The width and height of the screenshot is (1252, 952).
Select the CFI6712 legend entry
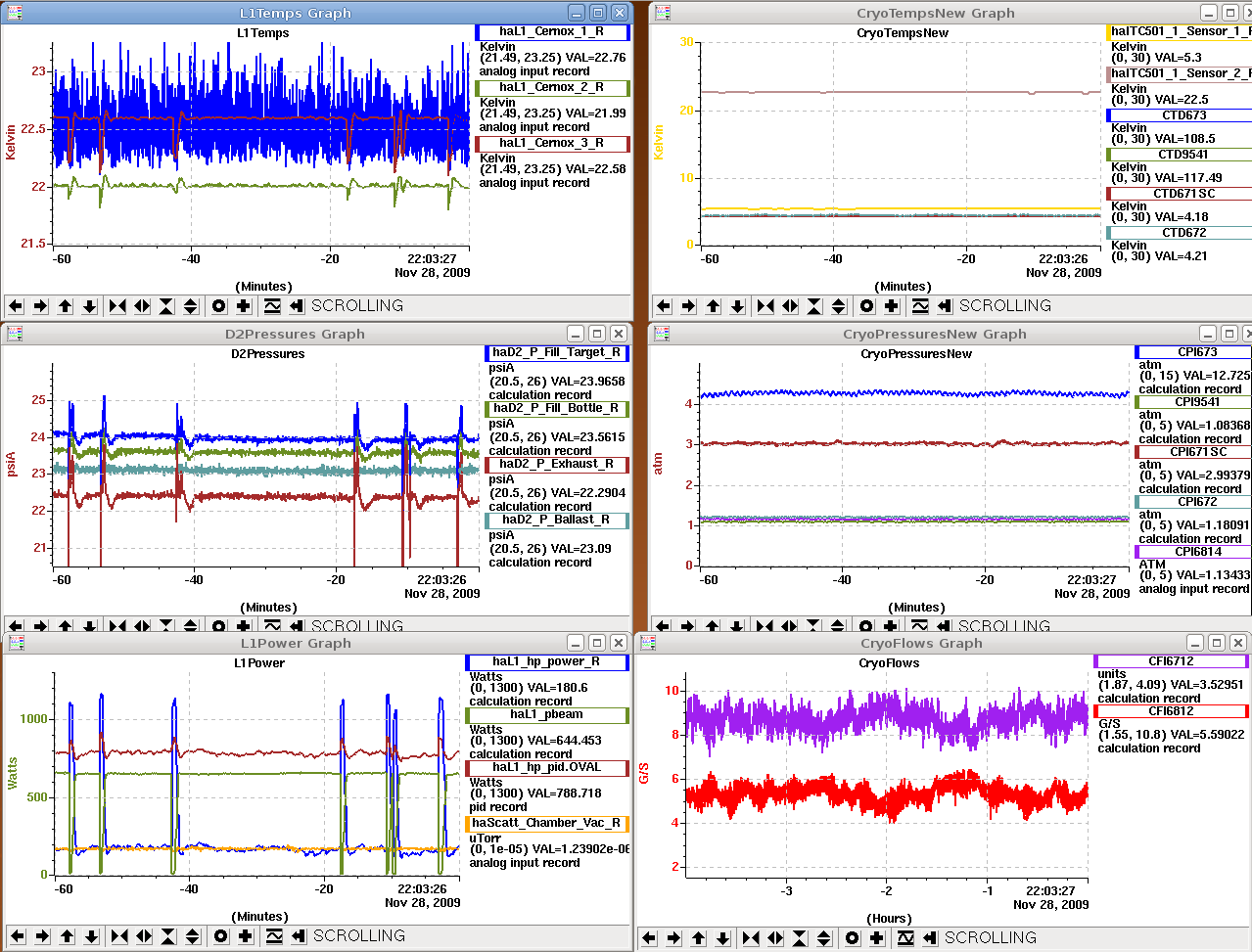[1172, 662]
